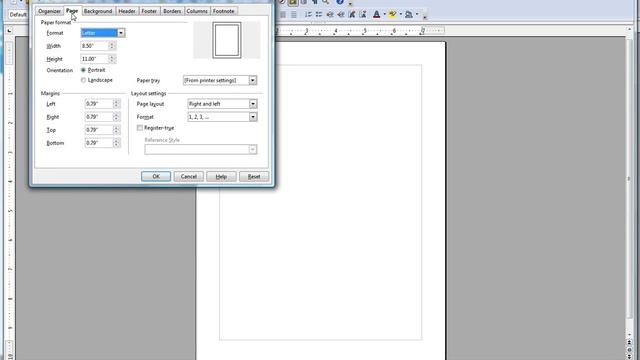Open the blue Help question mark icon
Image resolution: width=640 pixels, height=360 pixels.
(x=340, y=2)
